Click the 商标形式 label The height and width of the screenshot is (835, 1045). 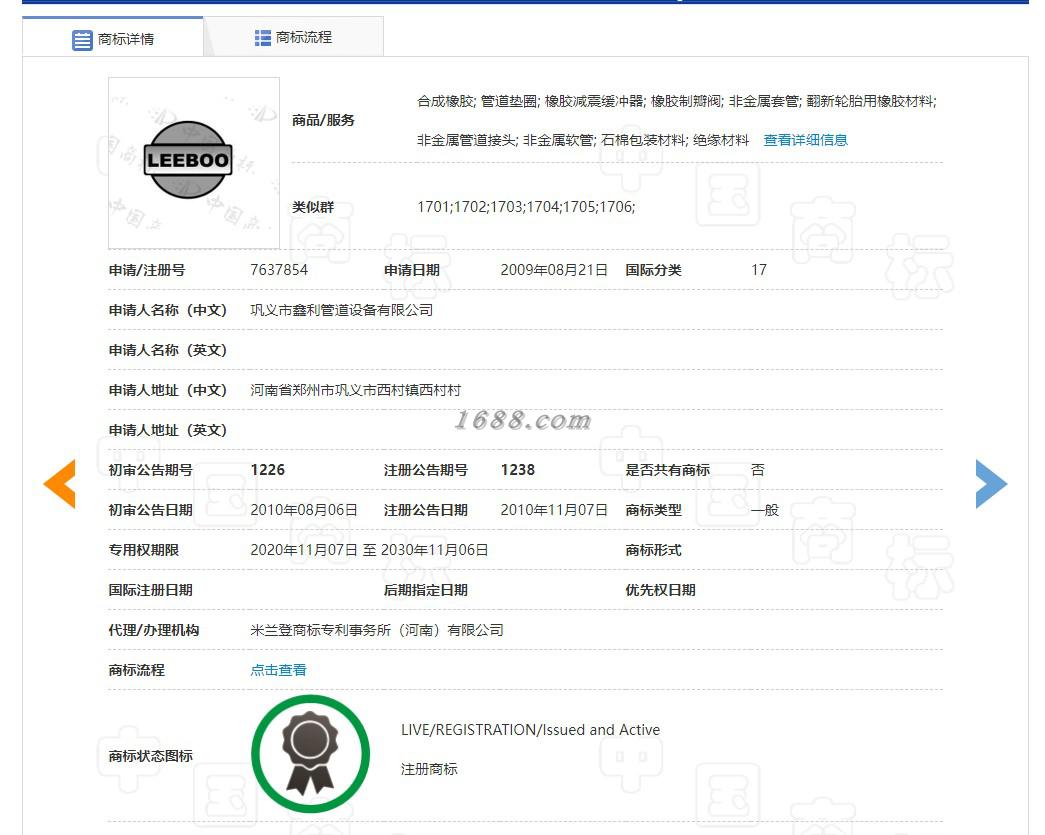tap(653, 550)
